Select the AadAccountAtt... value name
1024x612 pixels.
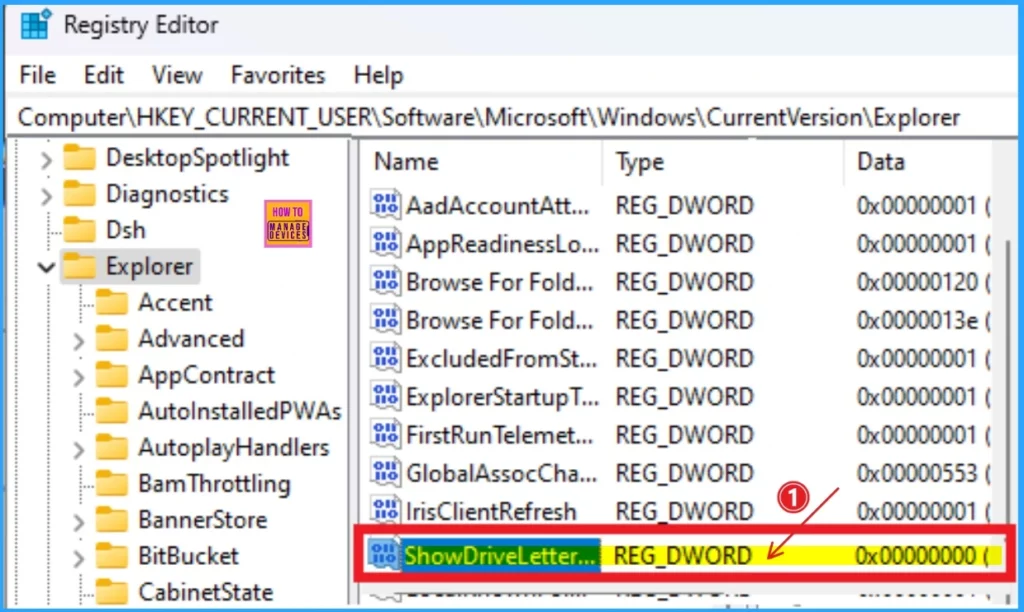(498, 206)
